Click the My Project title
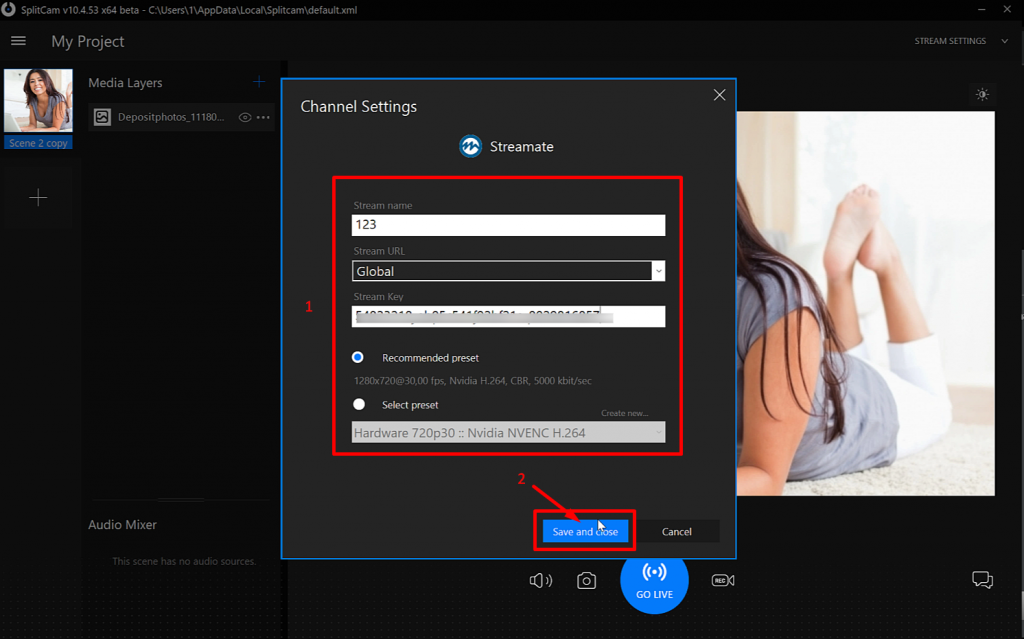 (88, 41)
